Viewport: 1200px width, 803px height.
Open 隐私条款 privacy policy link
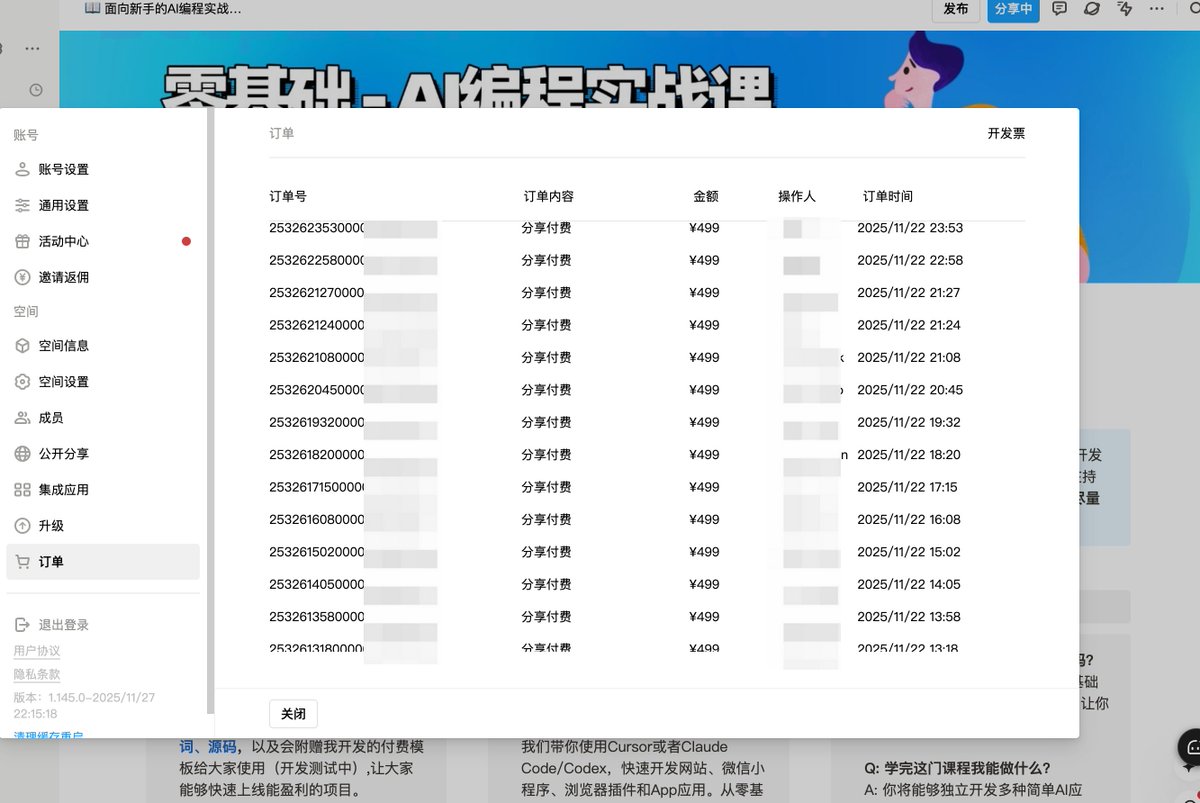37,674
